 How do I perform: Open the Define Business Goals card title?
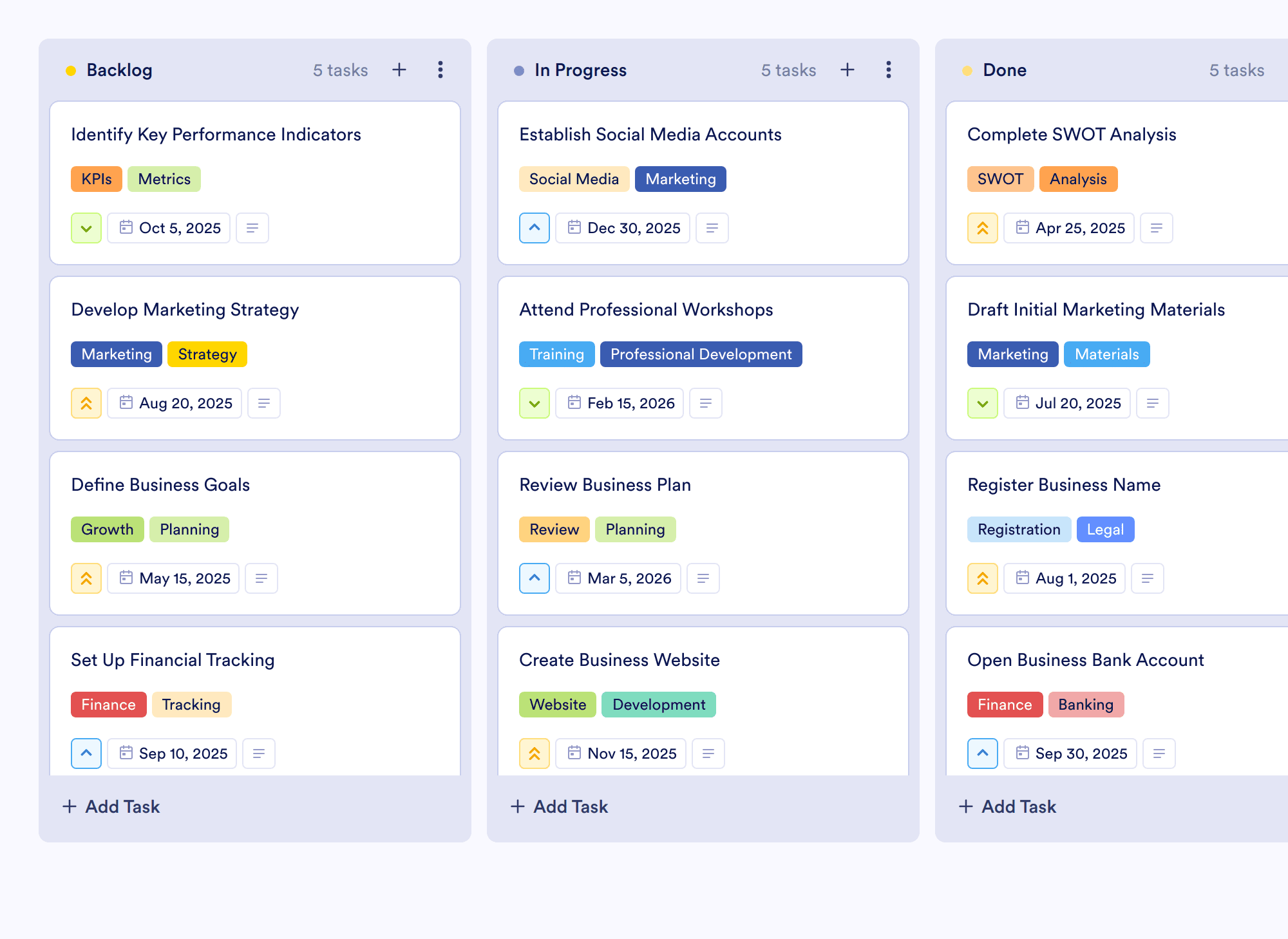(x=160, y=484)
